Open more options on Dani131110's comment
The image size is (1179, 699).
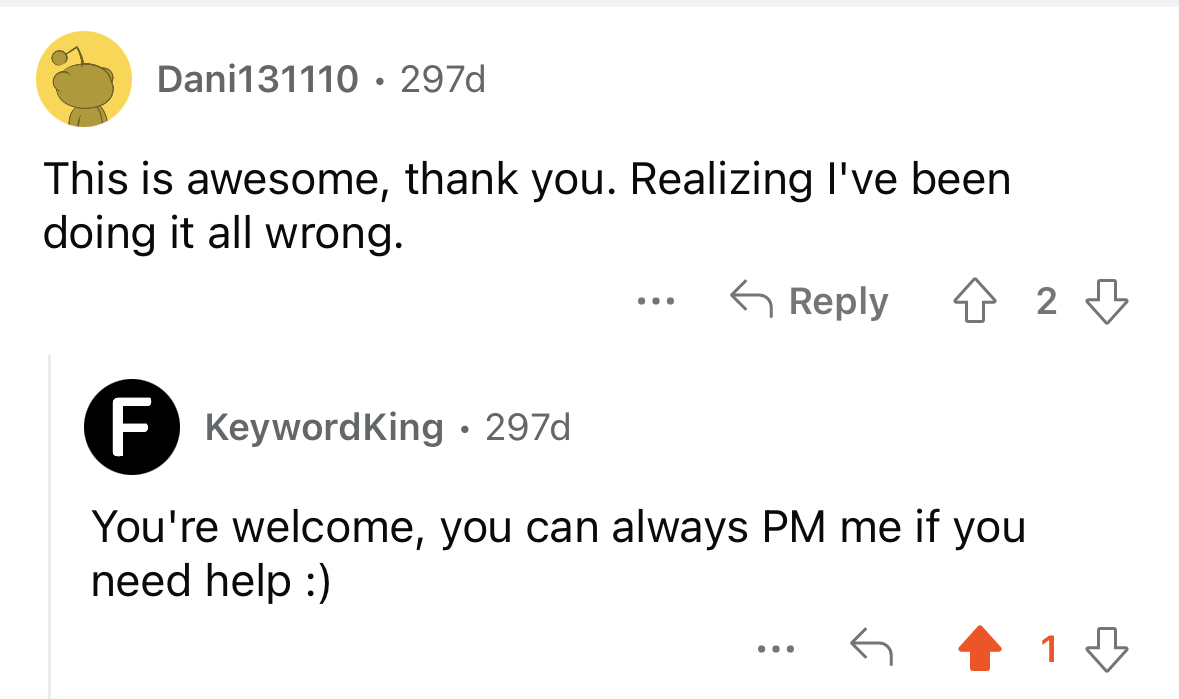point(656,301)
